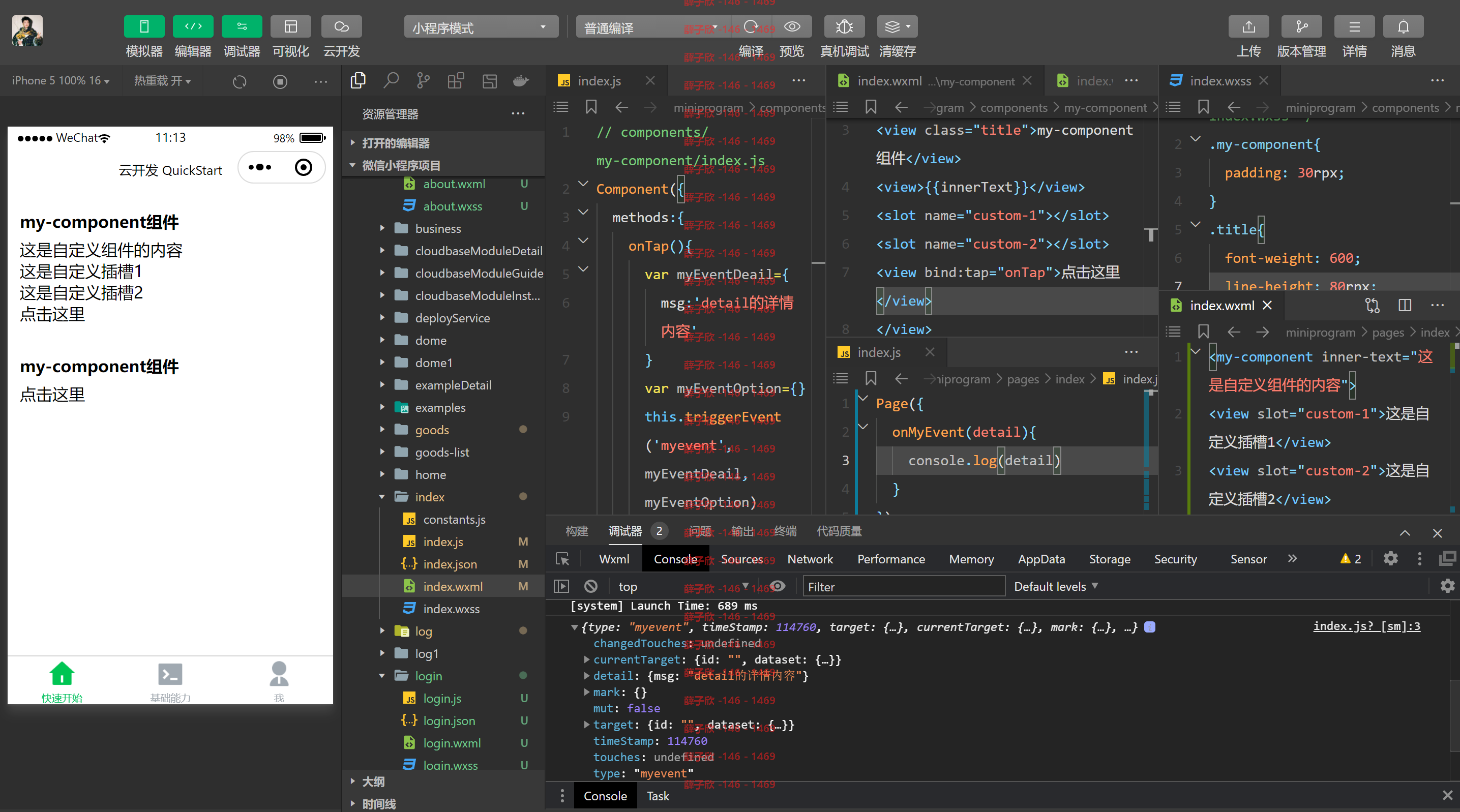Switch to the Task drawer tab
The width and height of the screenshot is (1460, 812).
coord(658,796)
